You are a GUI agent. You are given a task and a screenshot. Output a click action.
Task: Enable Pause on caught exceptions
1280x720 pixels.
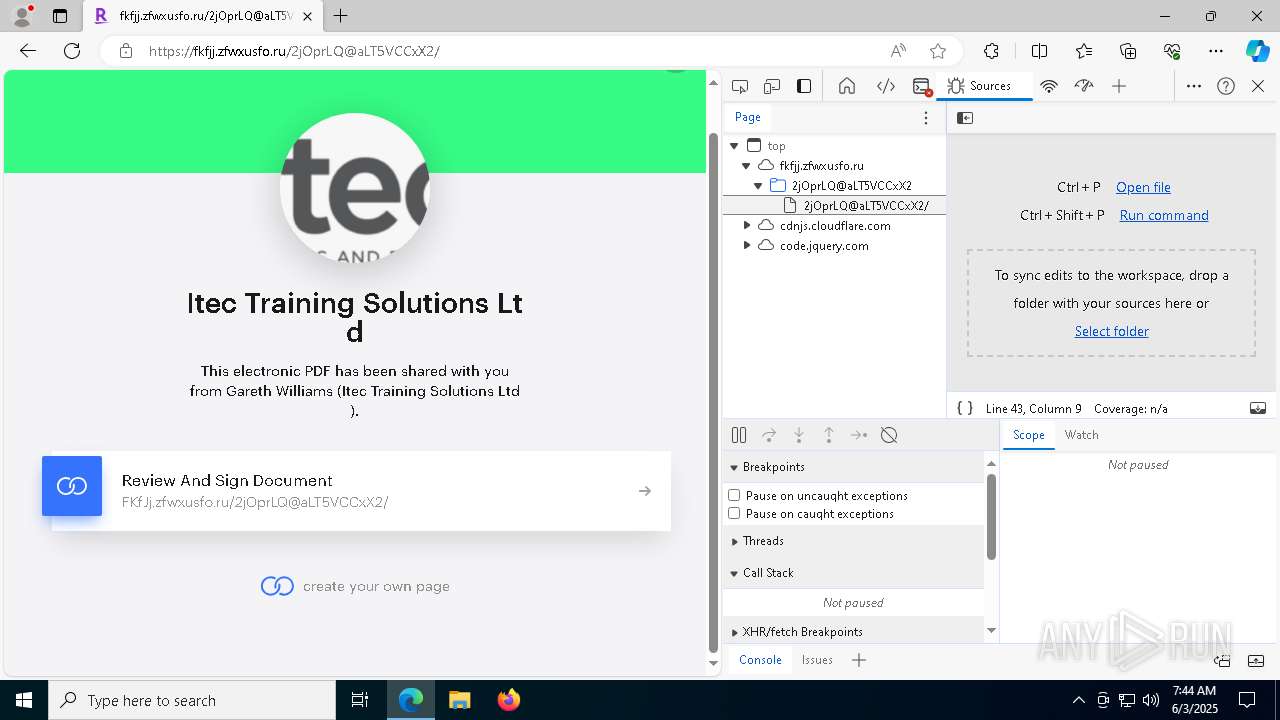pos(734,513)
